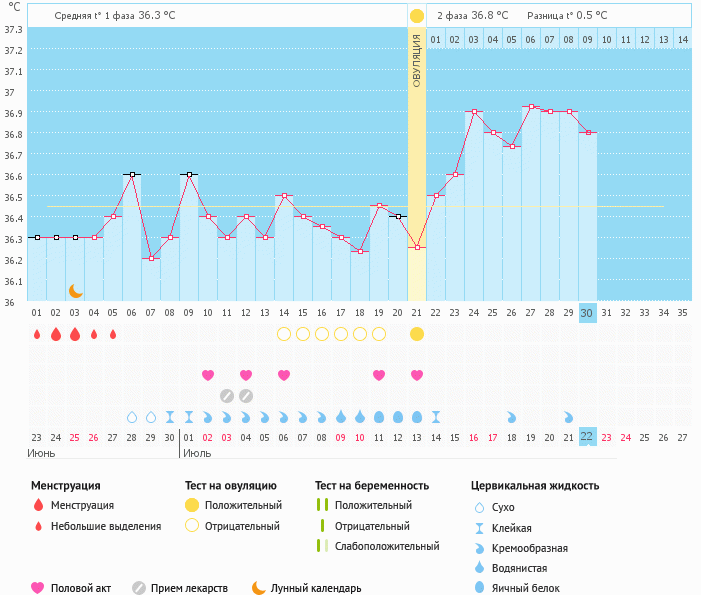The image size is (701, 595).
Task: Select highlighted date 22 in the date row
Action: click(587, 437)
